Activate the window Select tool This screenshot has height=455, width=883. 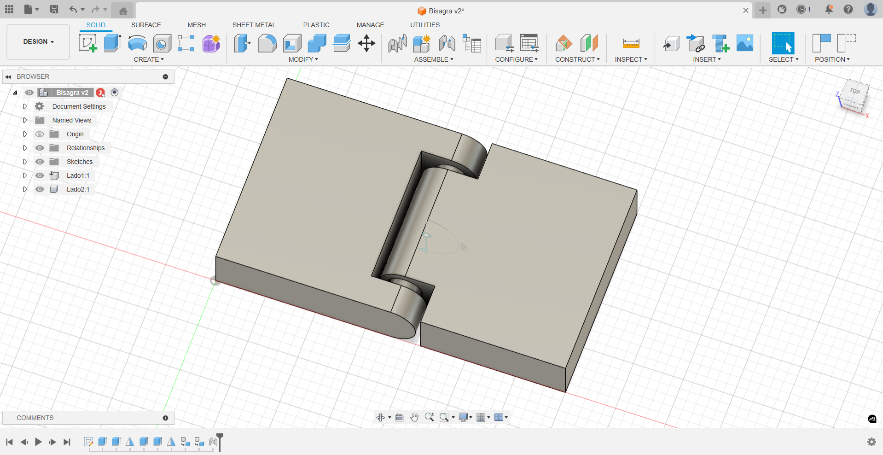(x=783, y=43)
